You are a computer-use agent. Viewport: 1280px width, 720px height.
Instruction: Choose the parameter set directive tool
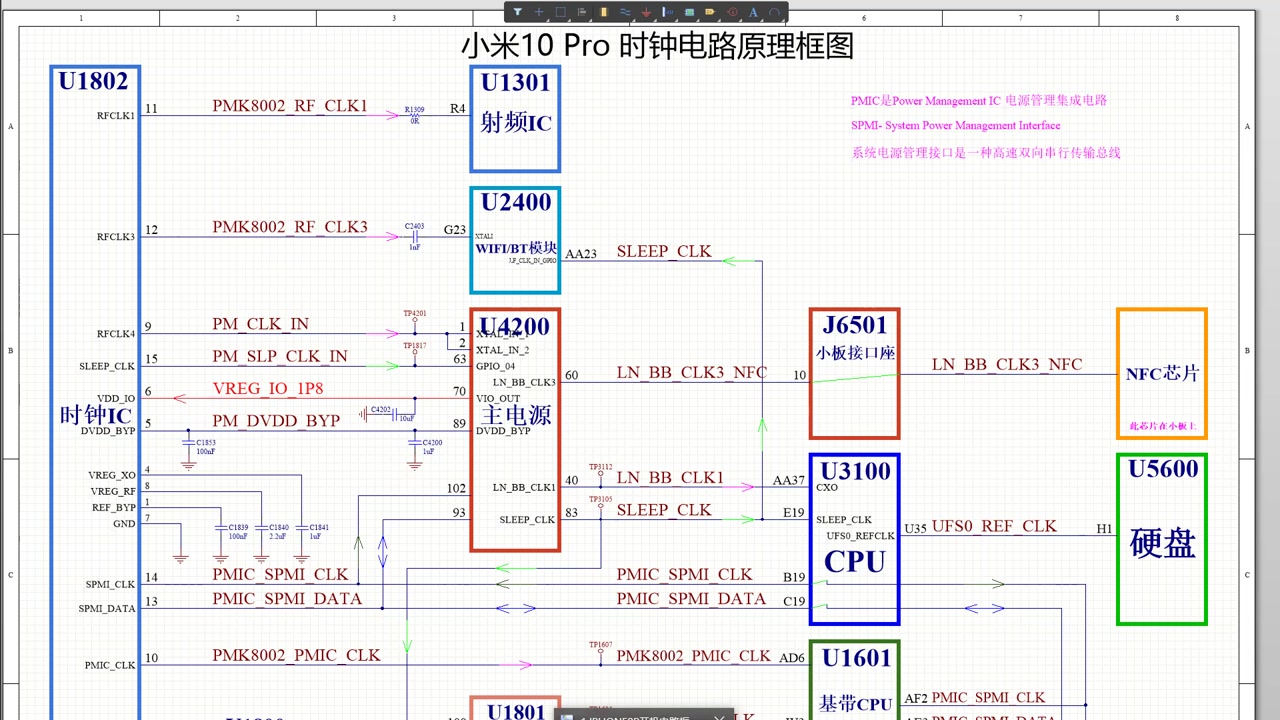coord(733,12)
